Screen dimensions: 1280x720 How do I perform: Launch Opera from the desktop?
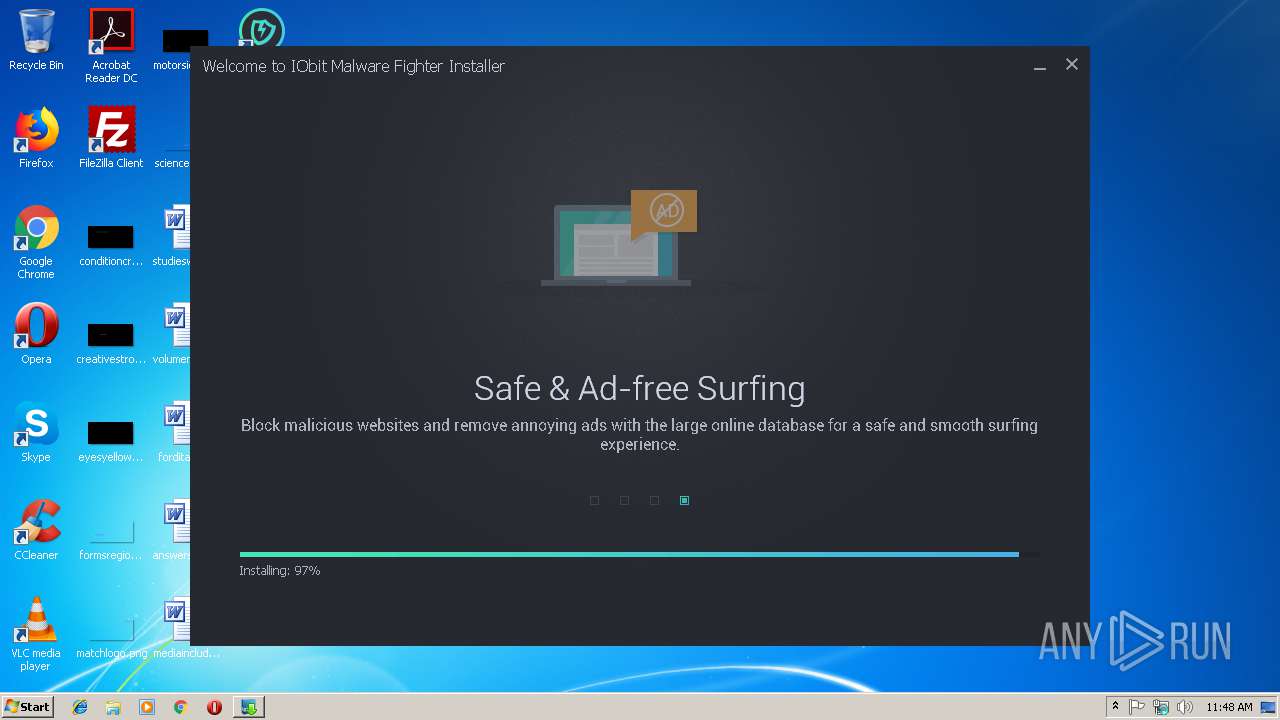pos(36,334)
